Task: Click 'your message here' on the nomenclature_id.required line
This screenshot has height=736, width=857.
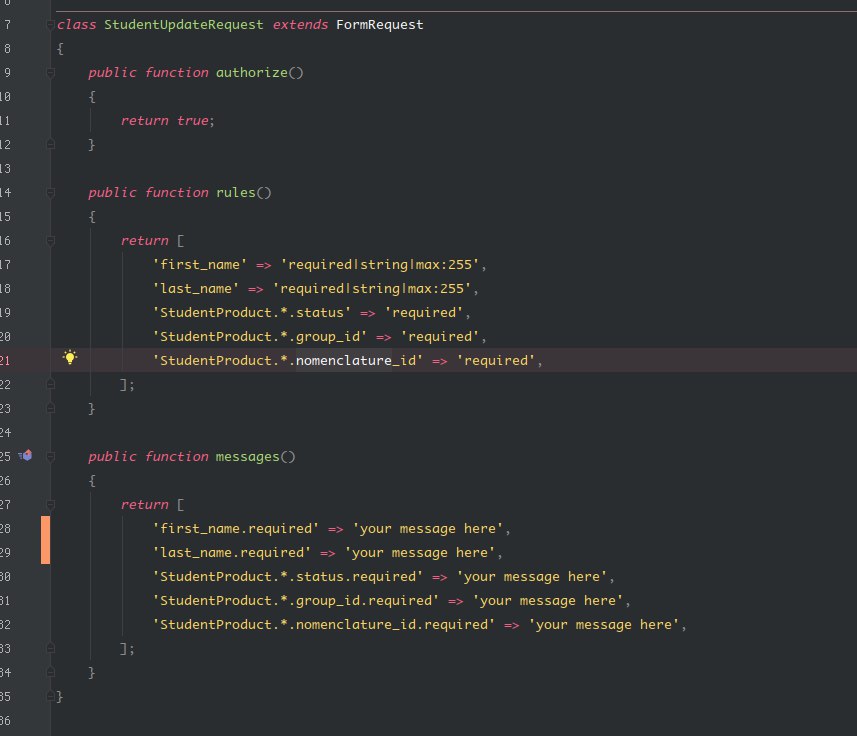Action: [604, 625]
